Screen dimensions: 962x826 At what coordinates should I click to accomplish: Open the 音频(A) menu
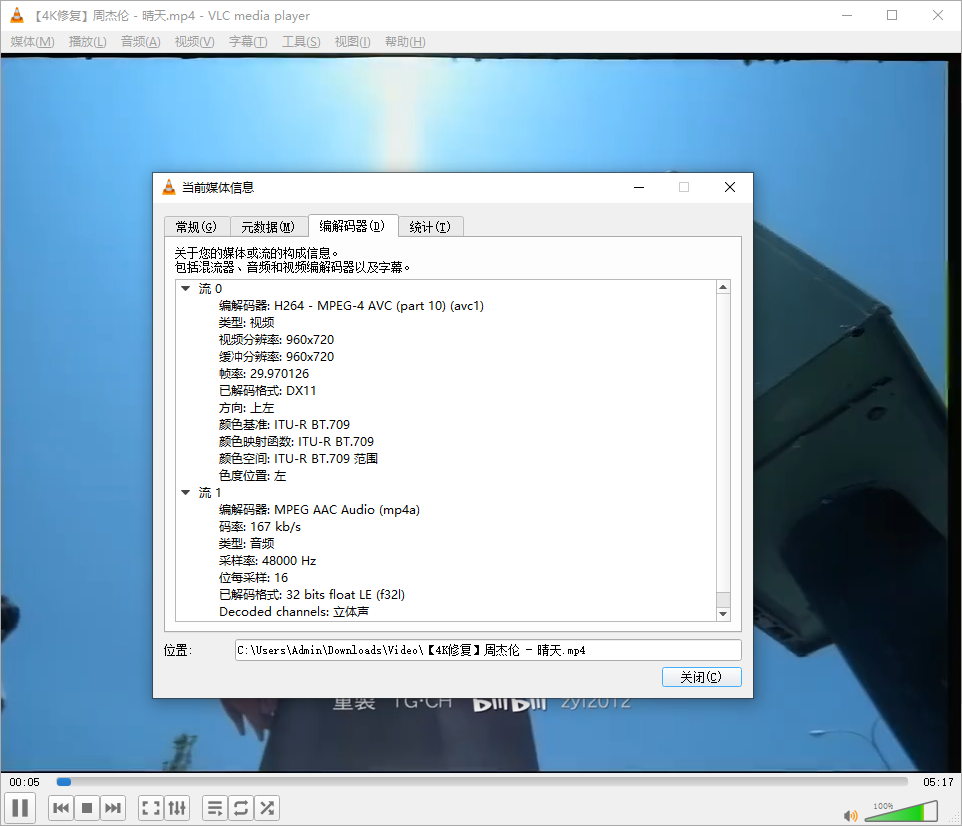point(140,42)
